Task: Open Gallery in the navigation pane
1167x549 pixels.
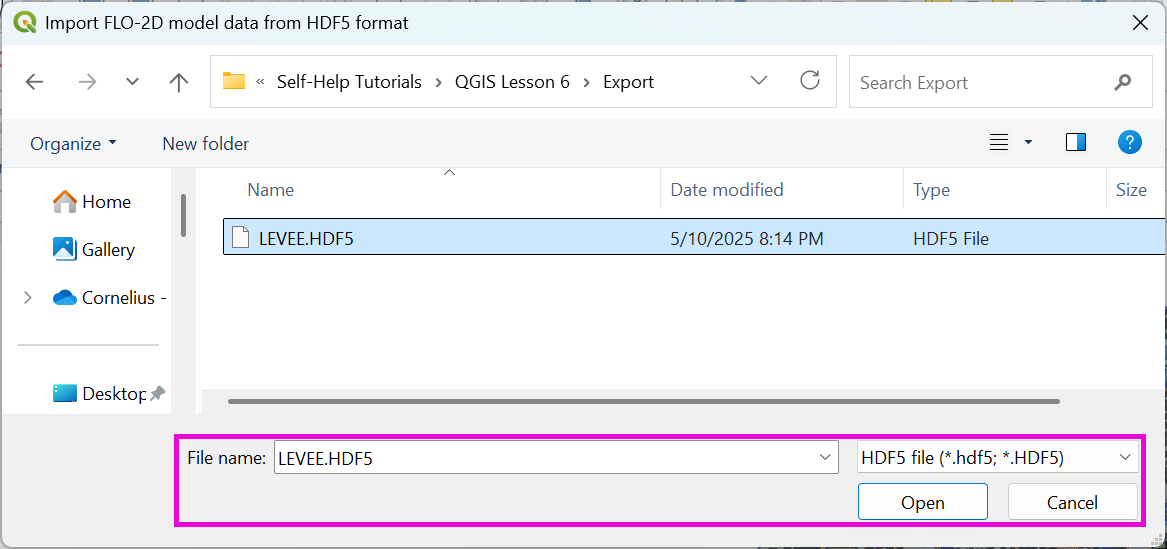Action: (x=108, y=250)
